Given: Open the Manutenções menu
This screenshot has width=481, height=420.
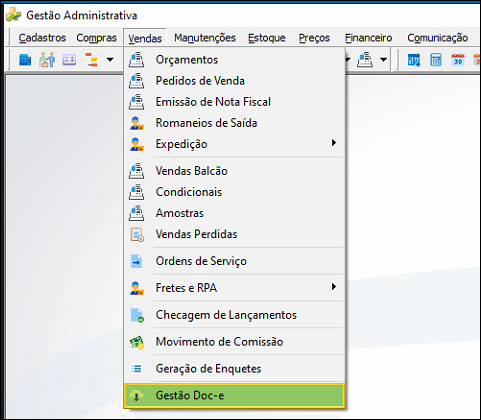Looking at the screenshot, I should 205,38.
